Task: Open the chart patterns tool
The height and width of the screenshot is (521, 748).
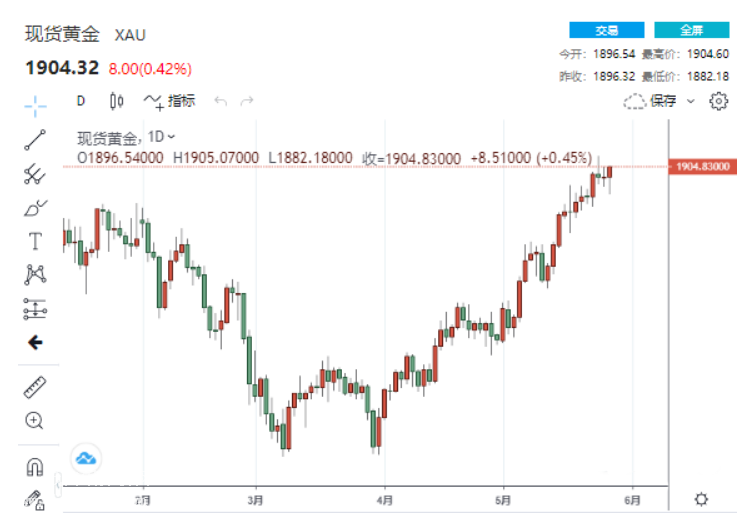Action: tap(35, 274)
